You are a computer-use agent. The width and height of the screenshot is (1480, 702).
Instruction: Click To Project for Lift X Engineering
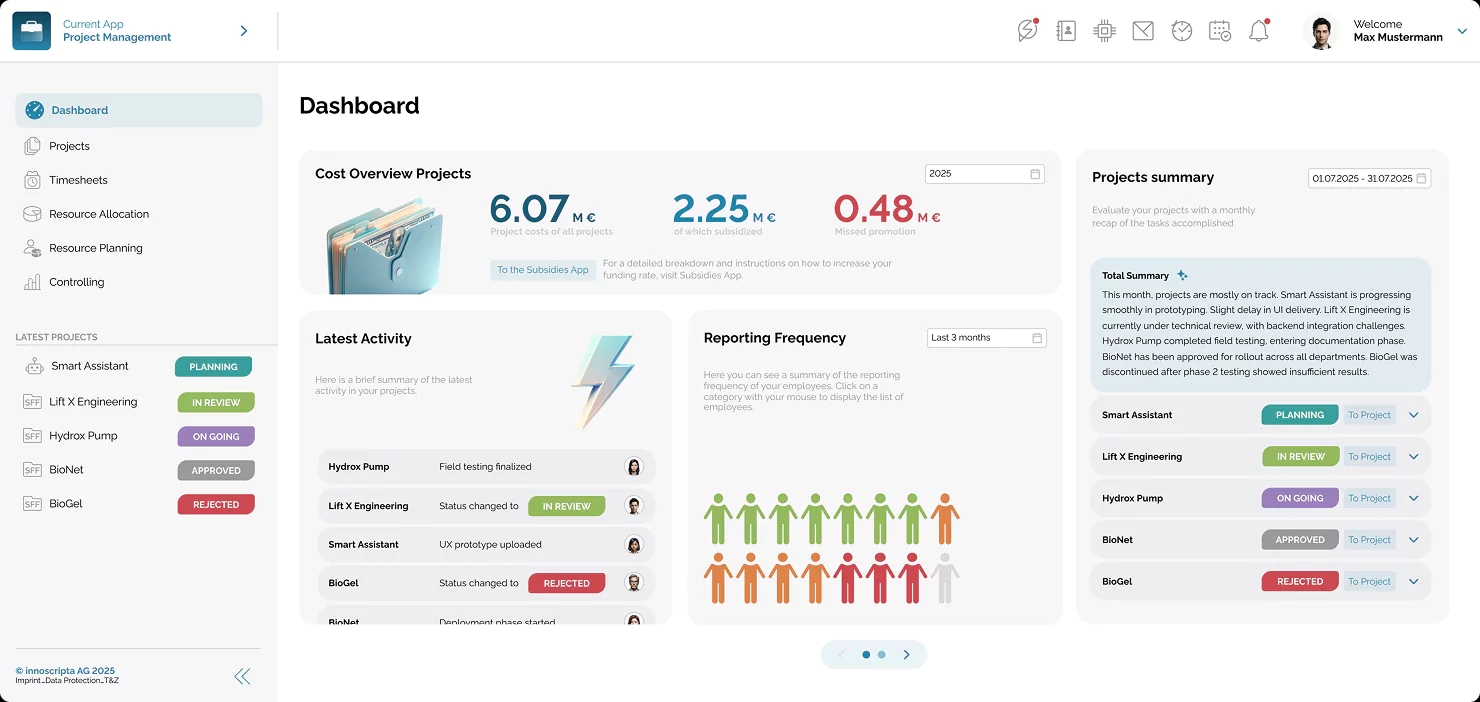click(x=1369, y=457)
